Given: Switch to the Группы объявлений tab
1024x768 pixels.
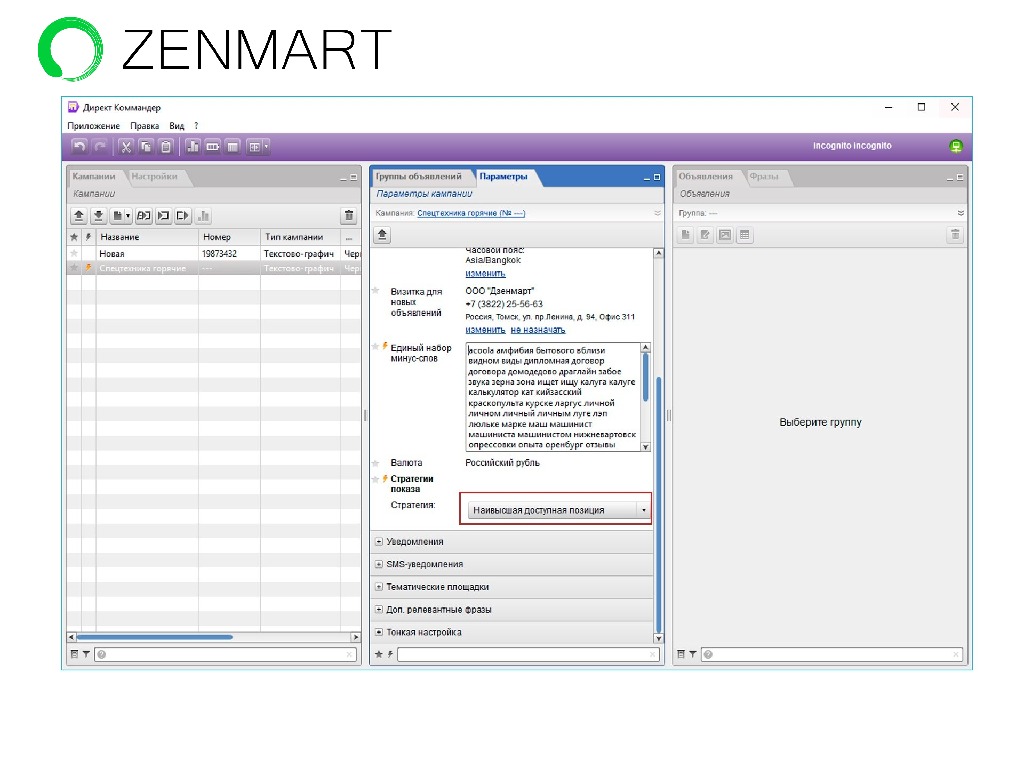Looking at the screenshot, I should (418, 176).
